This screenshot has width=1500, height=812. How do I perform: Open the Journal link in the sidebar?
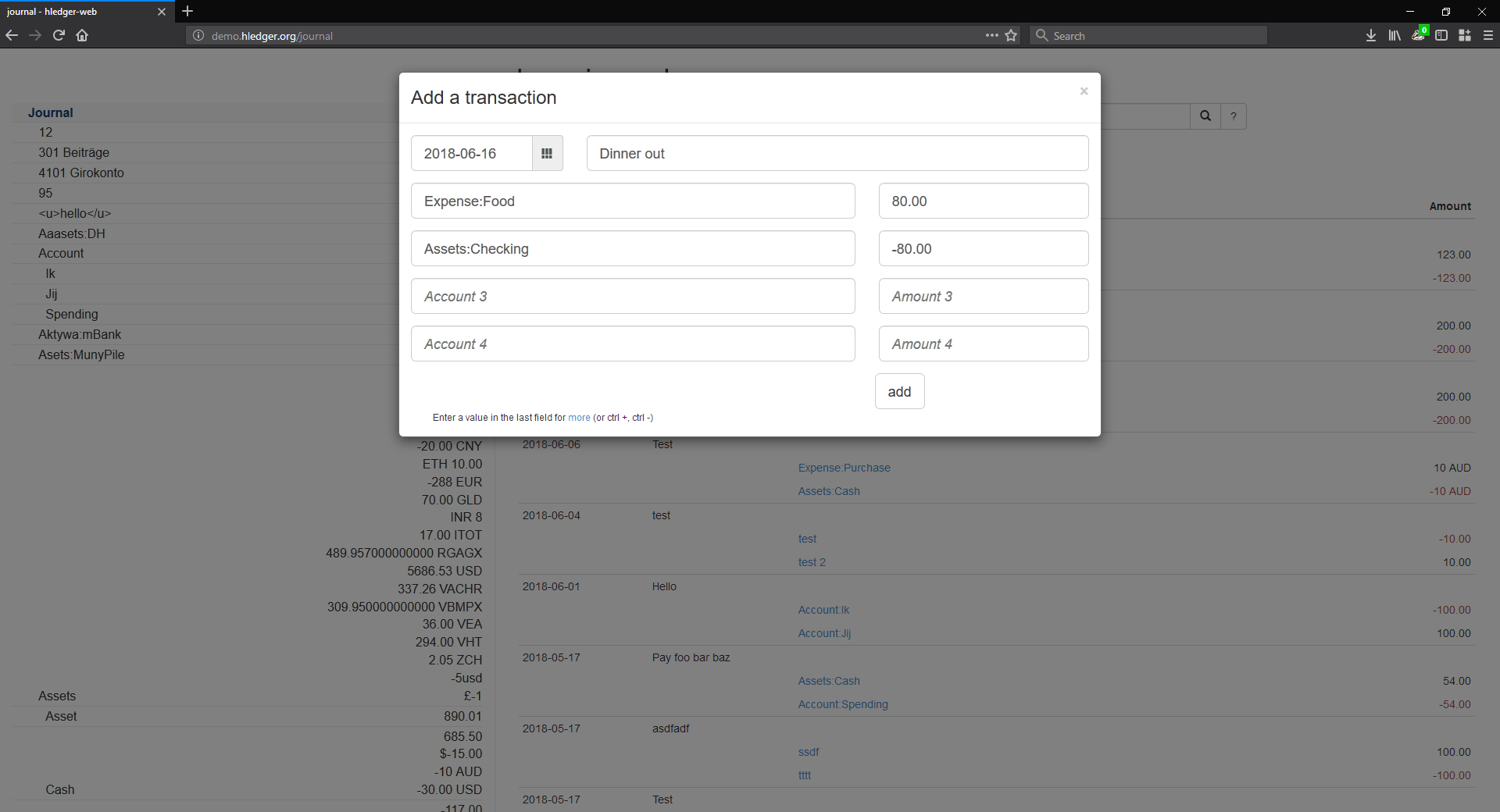(x=51, y=112)
